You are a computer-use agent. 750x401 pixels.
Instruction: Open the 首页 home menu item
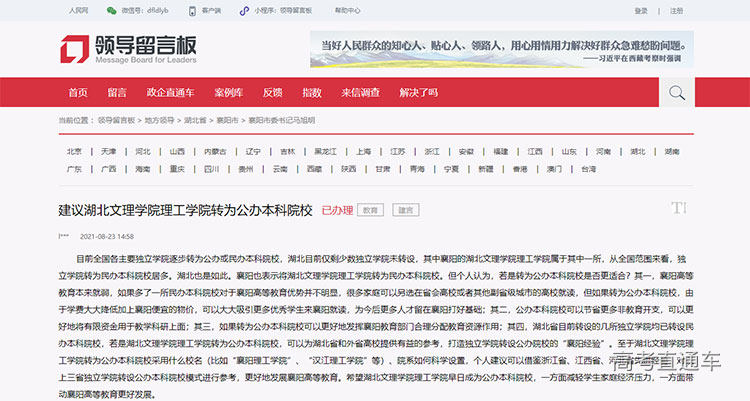pos(77,93)
